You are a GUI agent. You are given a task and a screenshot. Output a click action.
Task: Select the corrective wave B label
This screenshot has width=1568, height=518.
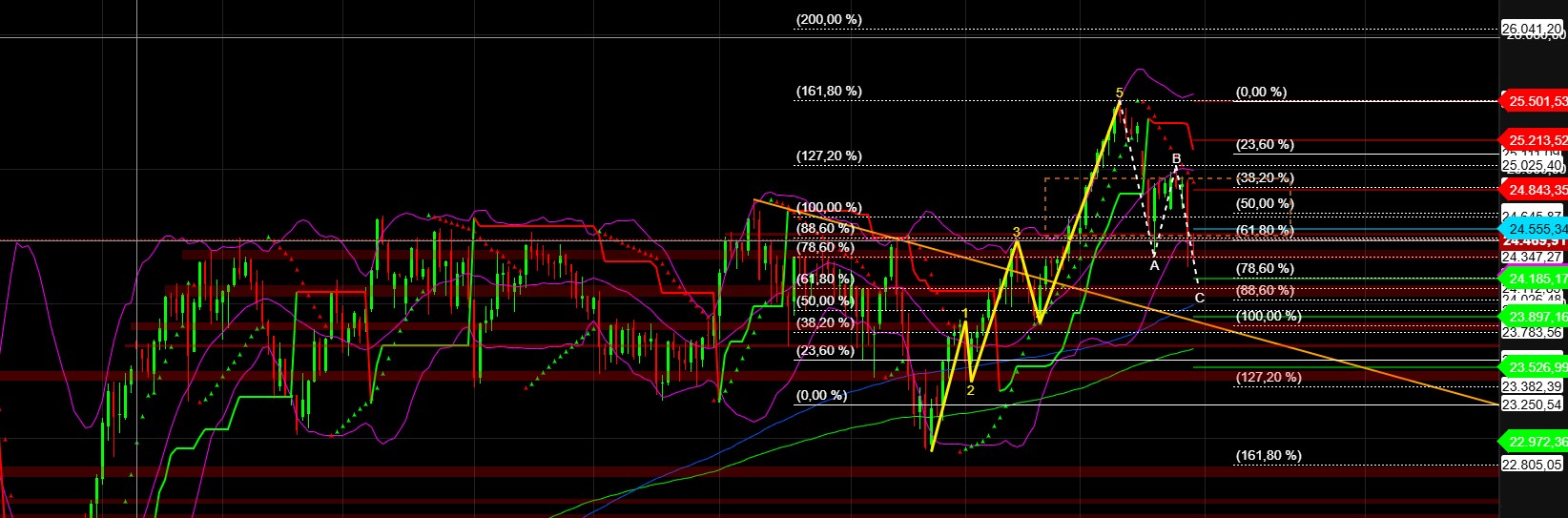coord(1177,158)
